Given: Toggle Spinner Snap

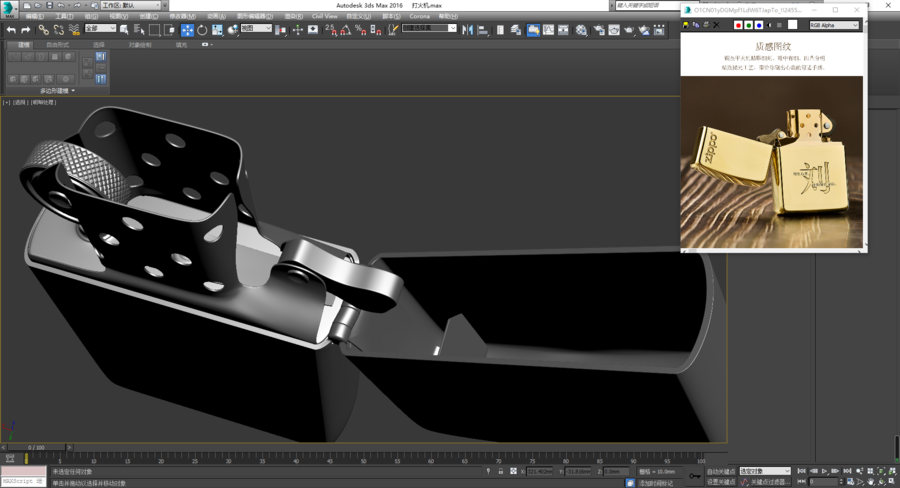Looking at the screenshot, I should click(375, 30).
